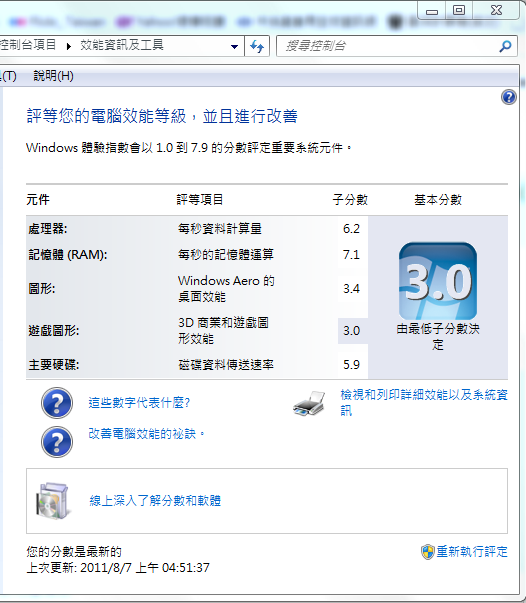Open 檢視和列印詳細效能以及系統資訊 link
Viewport: 526px width, 603px height.
point(424,403)
